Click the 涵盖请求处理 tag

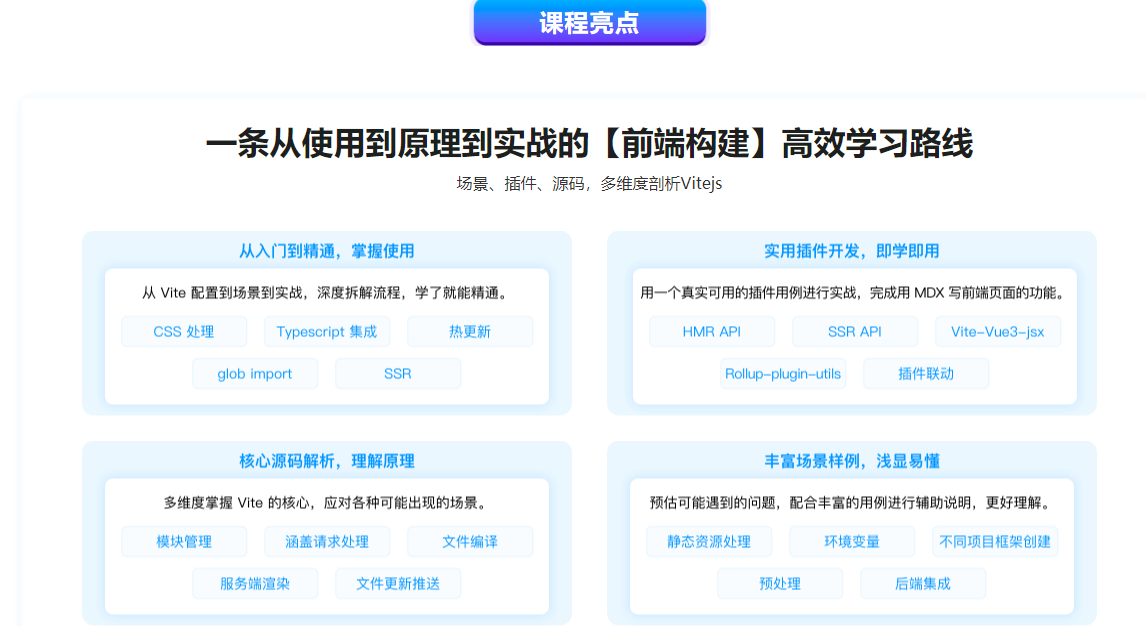coord(327,541)
